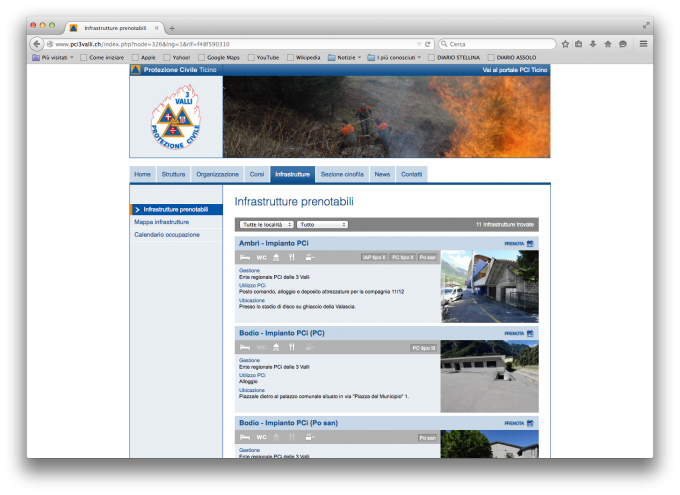Image resolution: width=680 pixels, height=495 pixels.
Task: Expand the Notizie bookmarks folder
Action: (345, 57)
